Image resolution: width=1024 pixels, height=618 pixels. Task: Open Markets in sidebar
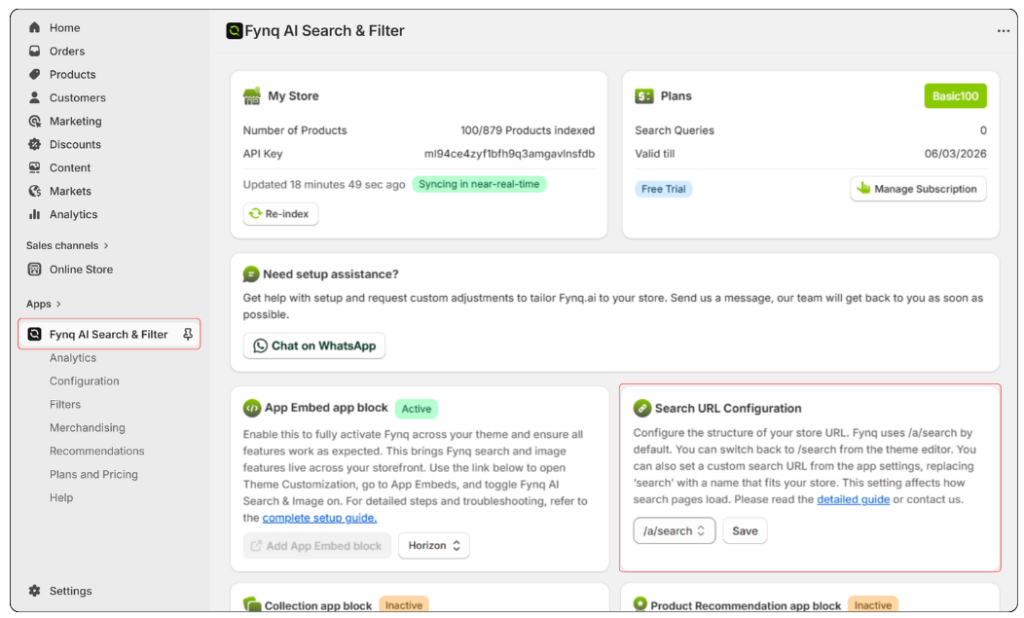[x=71, y=191]
